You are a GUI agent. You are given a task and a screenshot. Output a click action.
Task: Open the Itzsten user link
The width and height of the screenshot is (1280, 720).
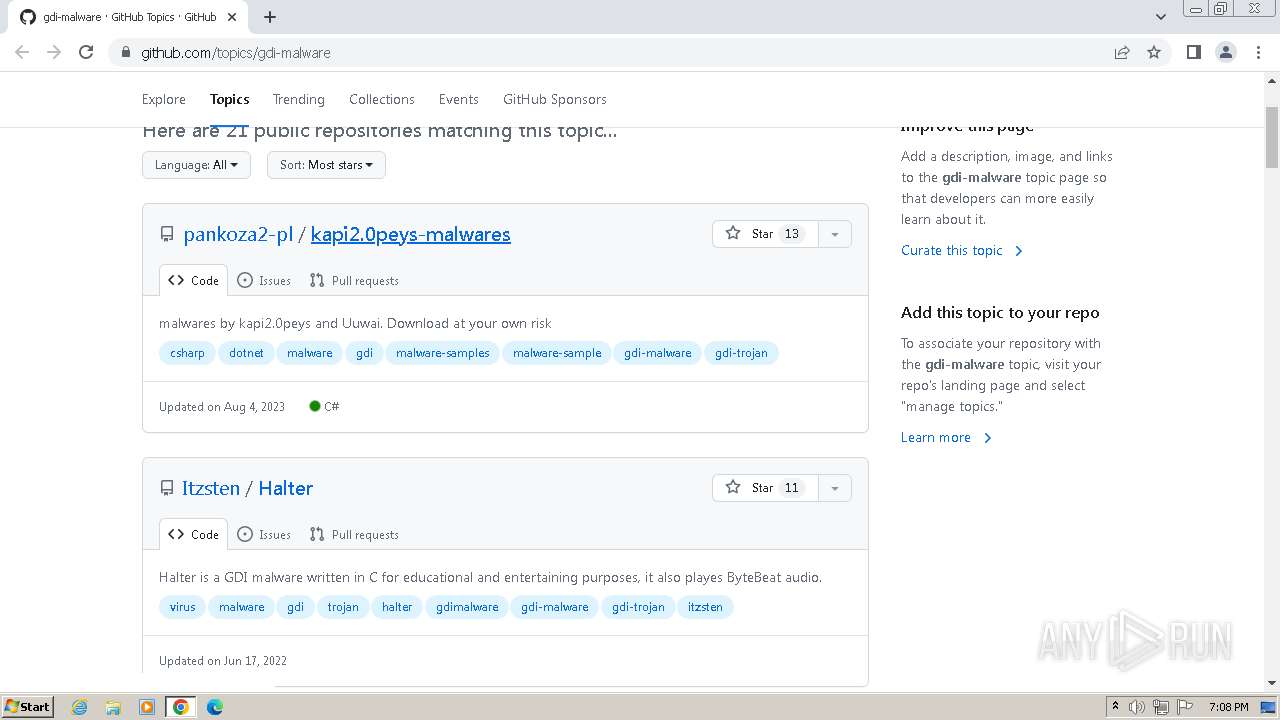(x=211, y=488)
